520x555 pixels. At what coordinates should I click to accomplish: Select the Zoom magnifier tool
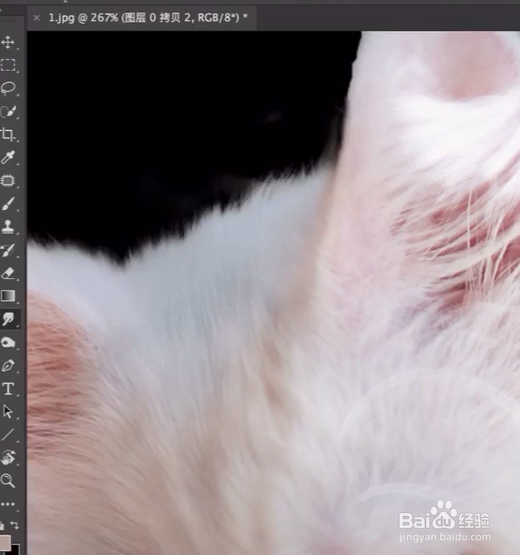[x=8, y=481]
